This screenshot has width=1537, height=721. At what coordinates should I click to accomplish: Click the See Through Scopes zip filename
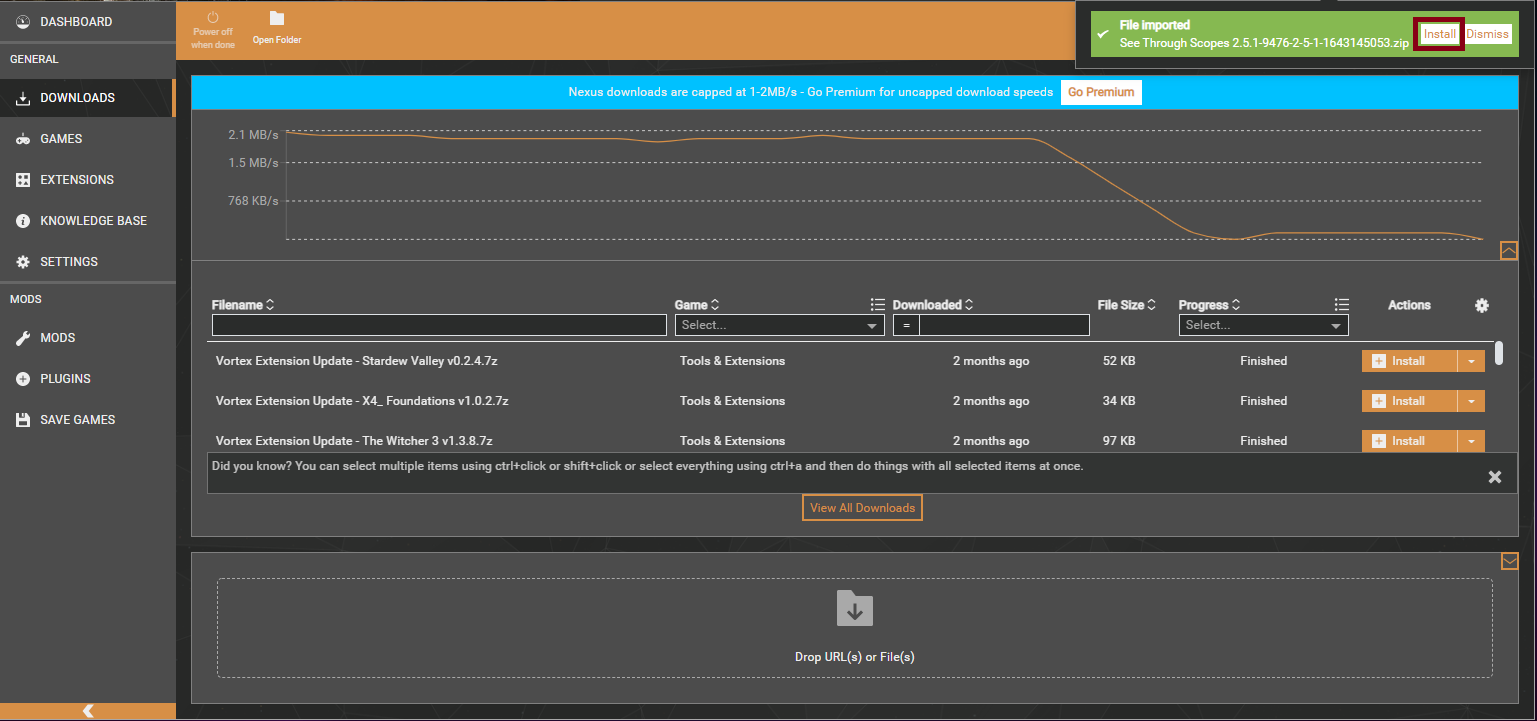tap(1265, 43)
